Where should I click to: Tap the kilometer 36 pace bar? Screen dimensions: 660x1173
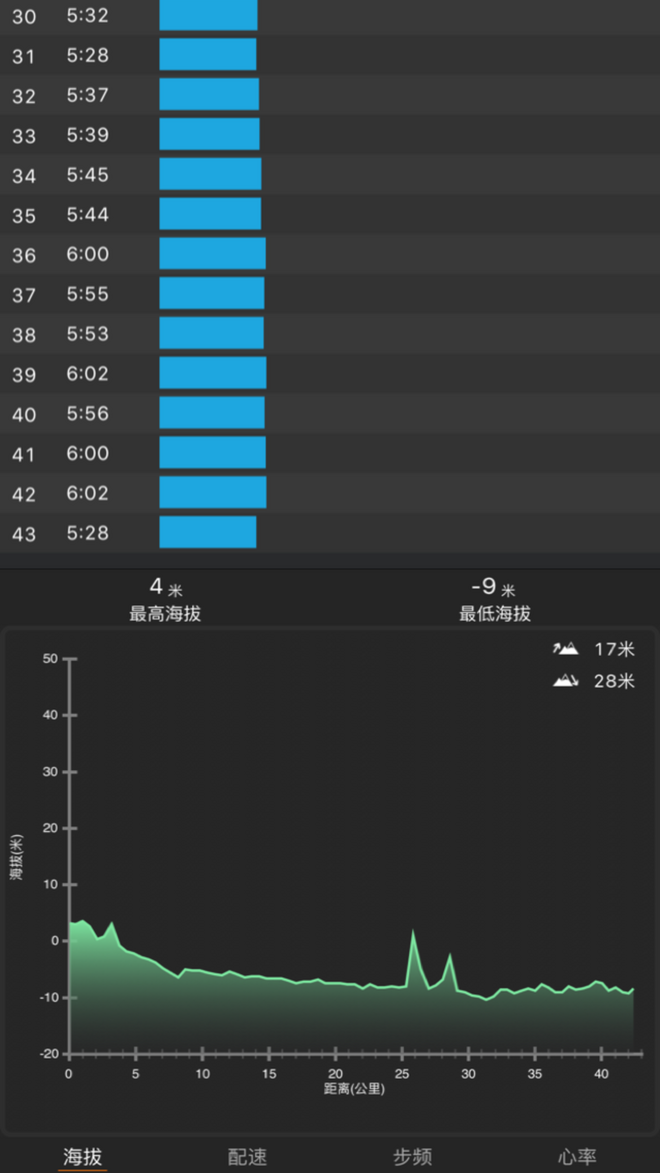tap(212, 254)
